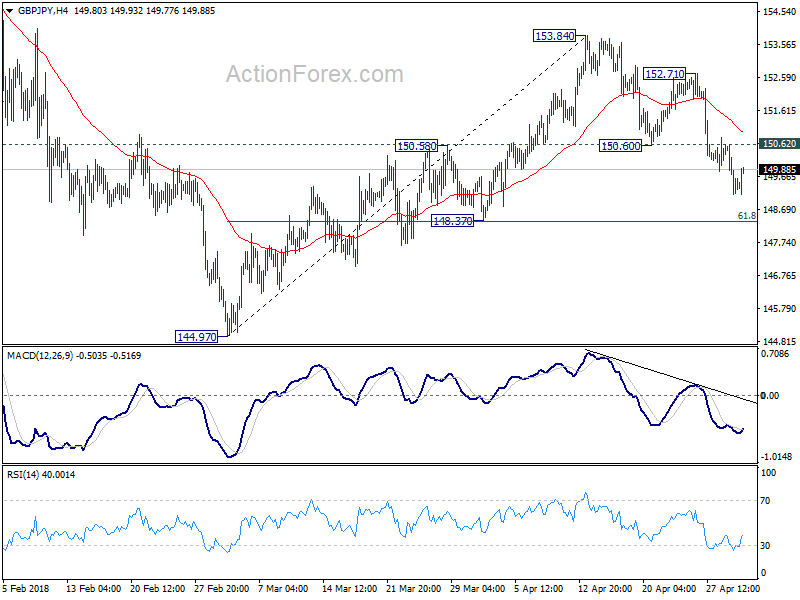The width and height of the screenshot is (800, 600).
Task: Select the GBPJPY,H4 symbol title text
Action: click(x=42, y=11)
